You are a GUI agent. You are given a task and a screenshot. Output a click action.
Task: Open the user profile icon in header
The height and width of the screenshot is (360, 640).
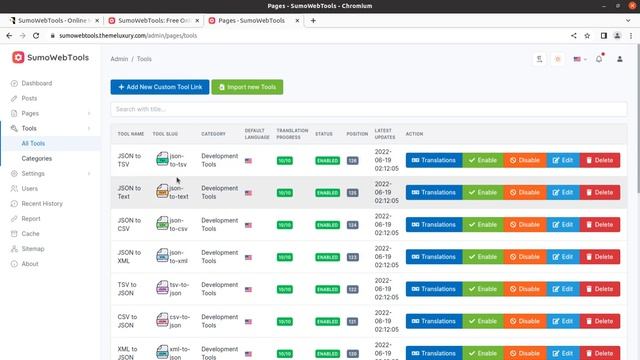620,59
